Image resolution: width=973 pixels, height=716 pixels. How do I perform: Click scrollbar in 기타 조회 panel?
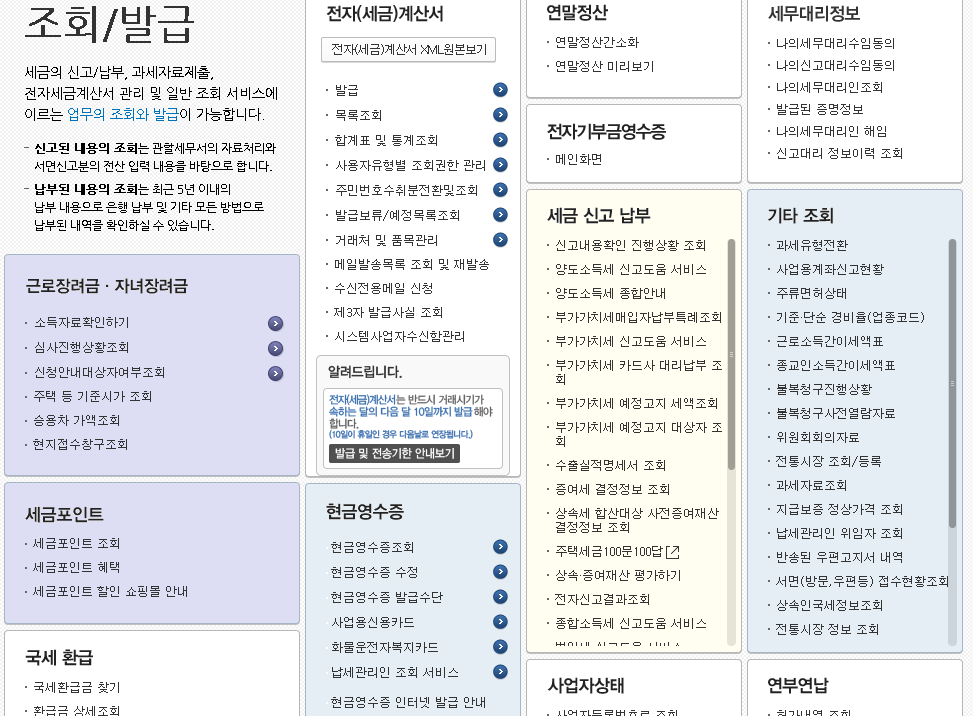(x=953, y=384)
